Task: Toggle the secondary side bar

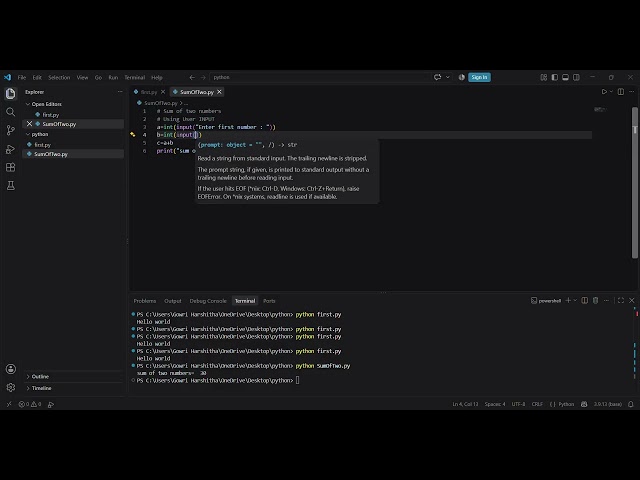Action: (x=576, y=77)
